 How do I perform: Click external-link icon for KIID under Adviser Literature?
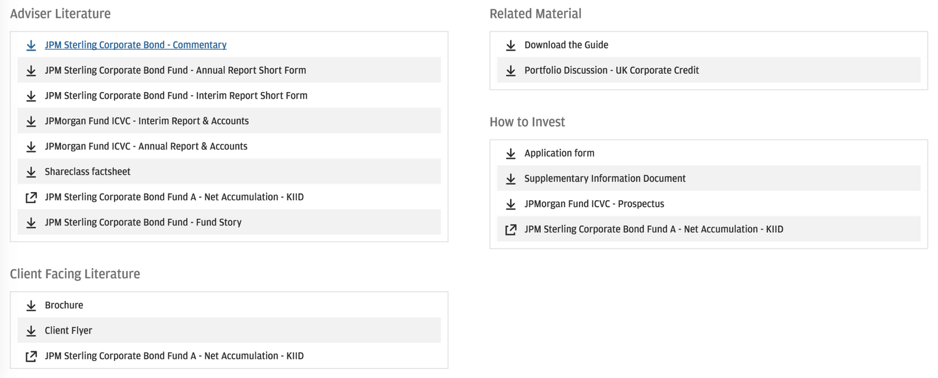point(31,197)
